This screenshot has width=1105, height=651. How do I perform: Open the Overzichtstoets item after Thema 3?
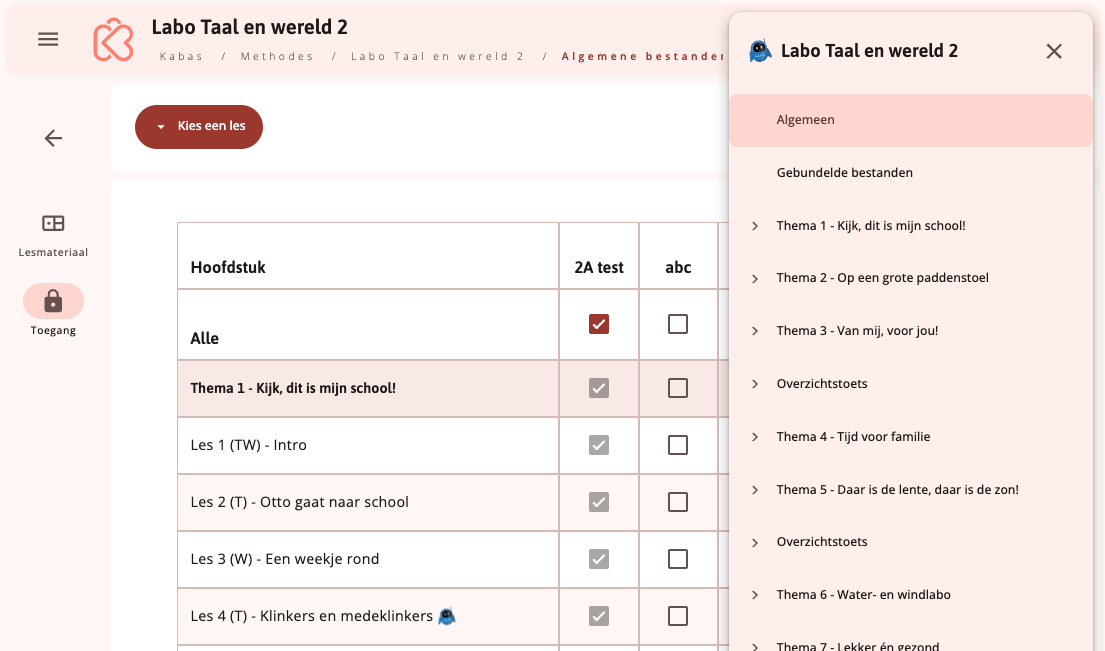pyautogui.click(x=822, y=384)
